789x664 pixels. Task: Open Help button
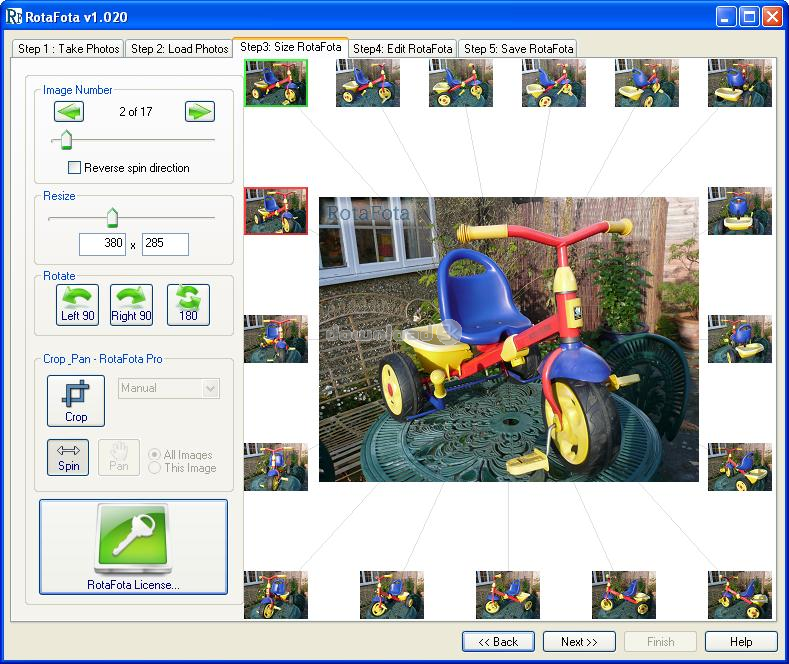pyautogui.click(x=741, y=642)
